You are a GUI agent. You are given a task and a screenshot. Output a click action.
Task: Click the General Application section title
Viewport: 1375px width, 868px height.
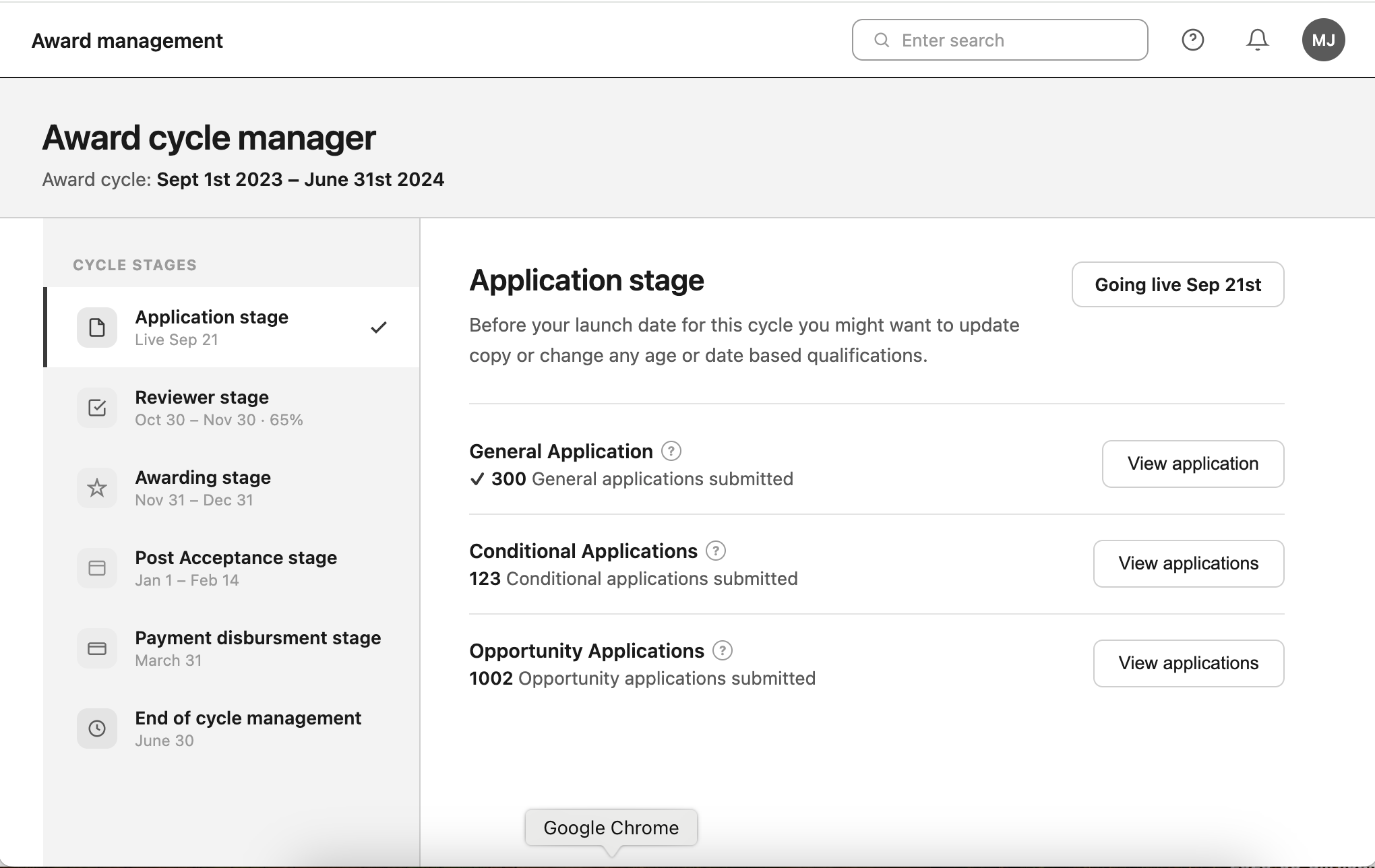click(x=561, y=452)
